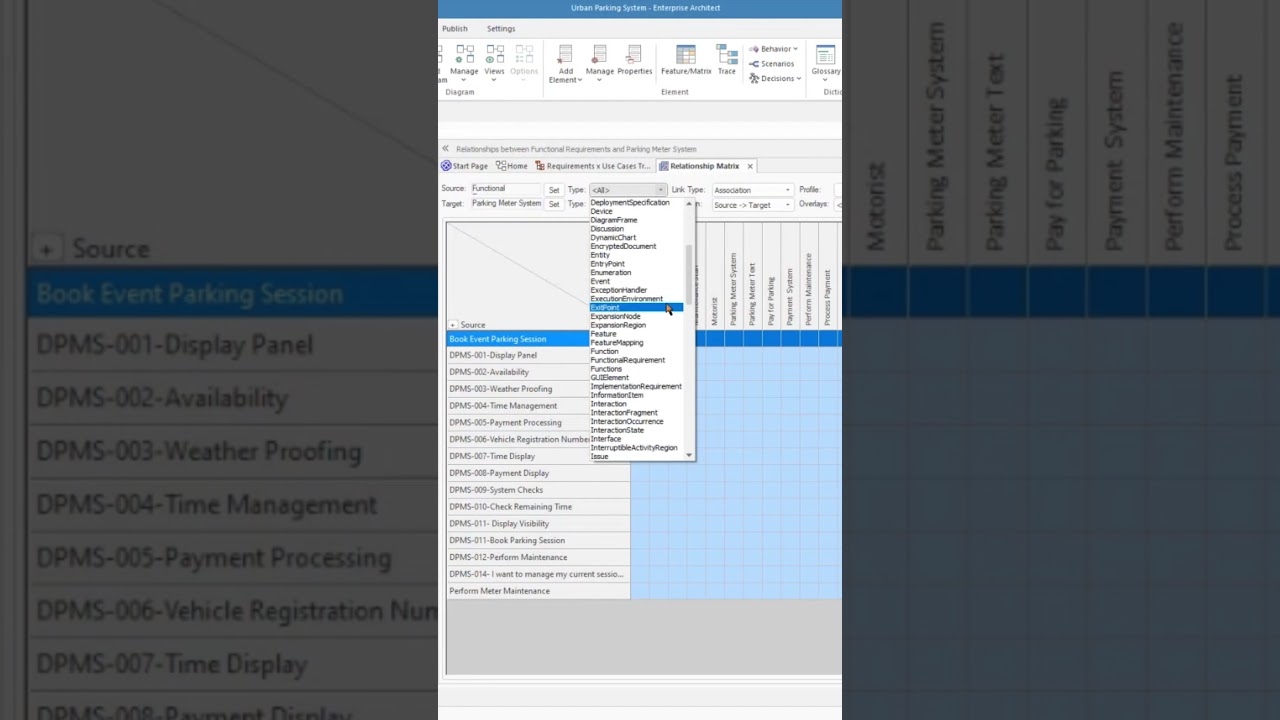Click the type list scroll-up arrow
Image resolution: width=1280 pixels, height=720 pixels.
click(689, 204)
